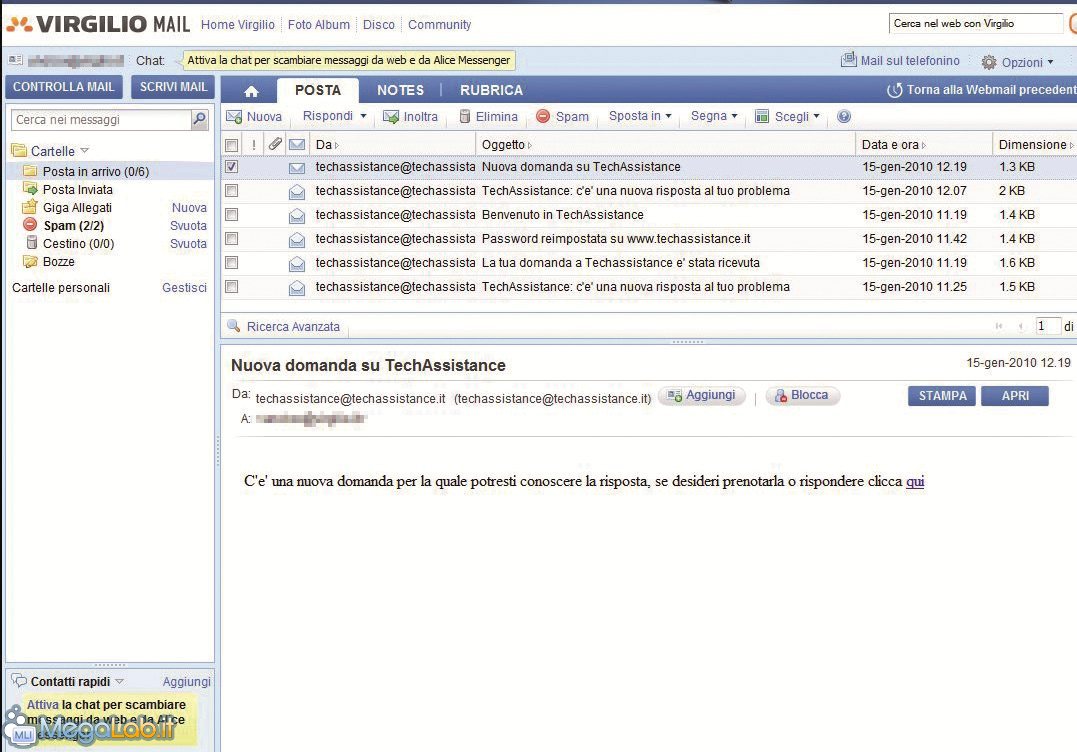The width and height of the screenshot is (1077, 752).
Task: Click the magnifier search icon in message search
Action: [x=199, y=119]
